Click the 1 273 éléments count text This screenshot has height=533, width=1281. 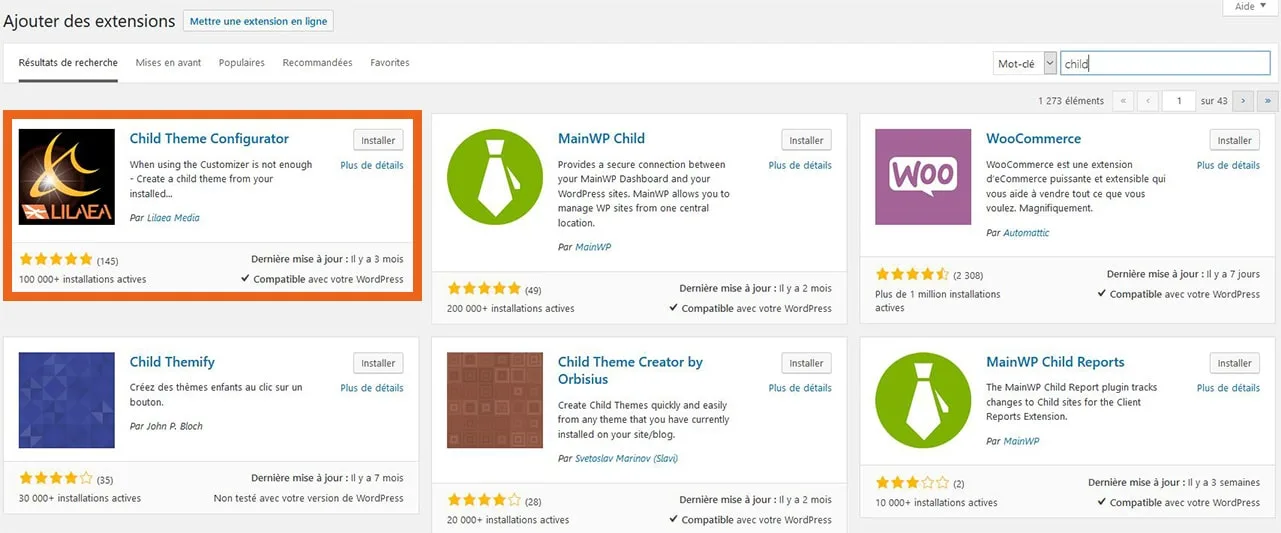1071,101
